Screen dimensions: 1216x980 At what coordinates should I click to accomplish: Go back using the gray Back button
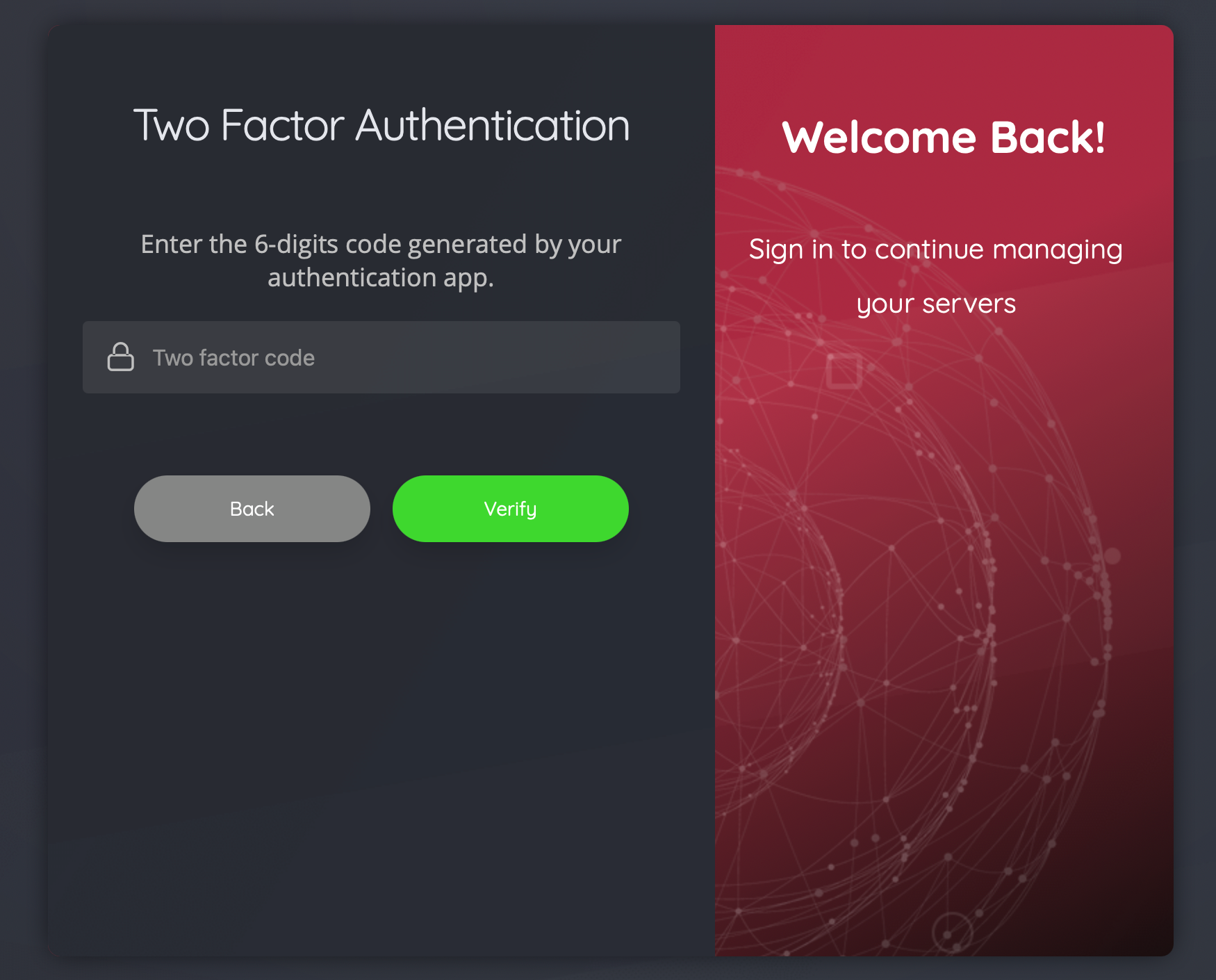(x=252, y=509)
